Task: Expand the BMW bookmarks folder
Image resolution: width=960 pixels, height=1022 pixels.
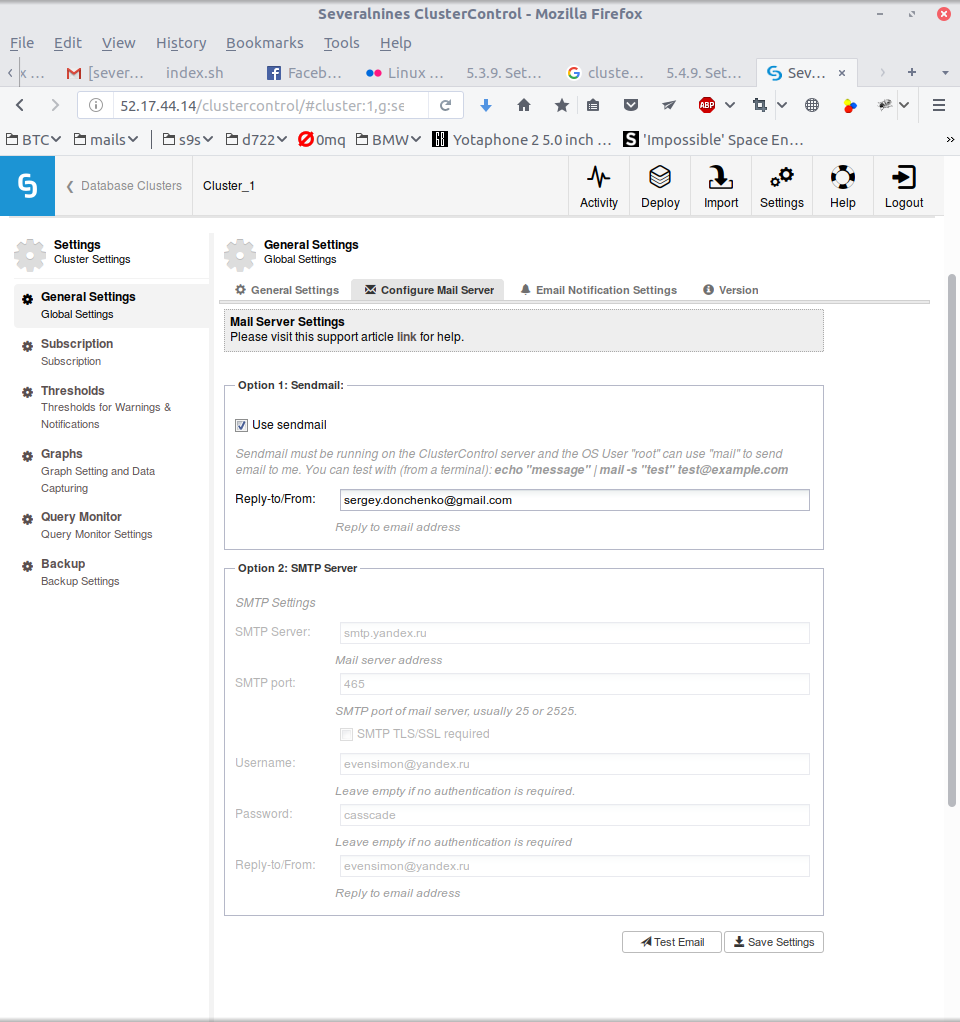Action: [x=388, y=139]
